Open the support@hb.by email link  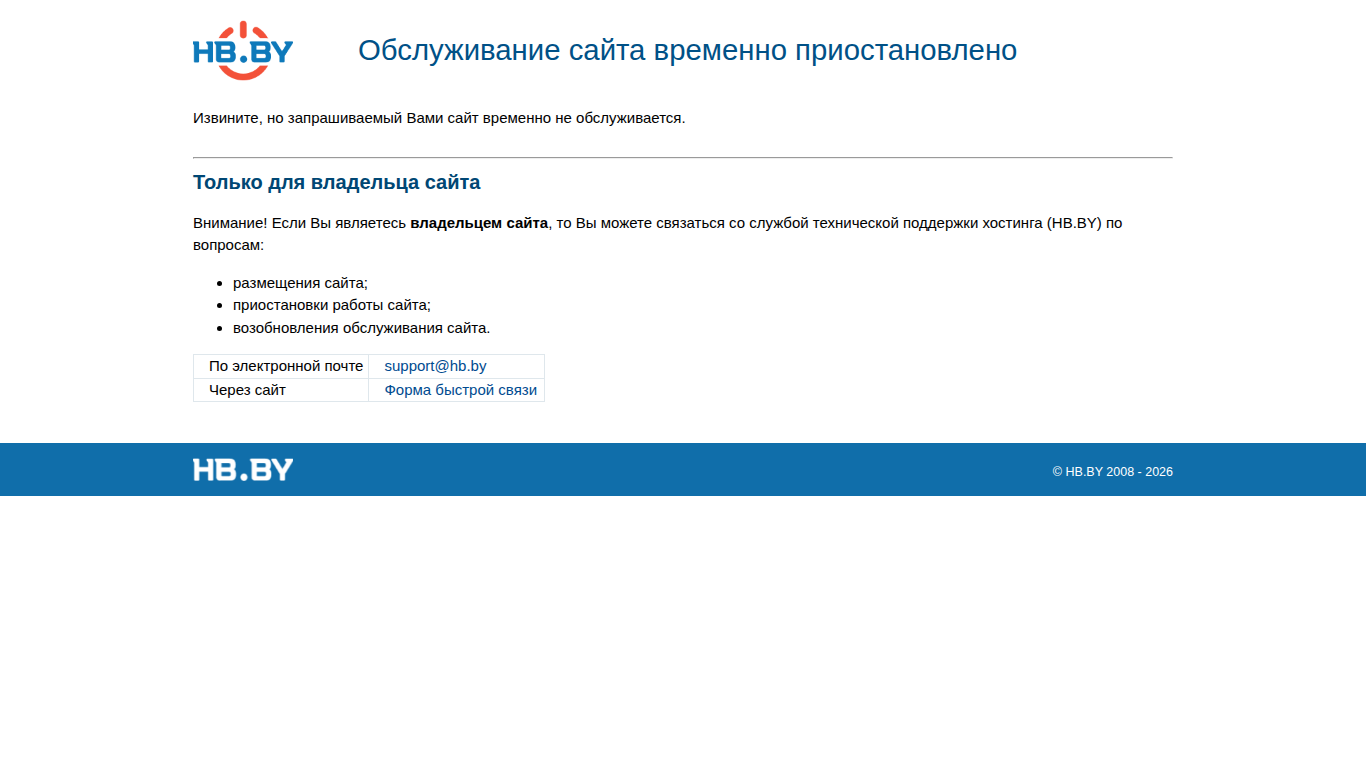click(435, 366)
